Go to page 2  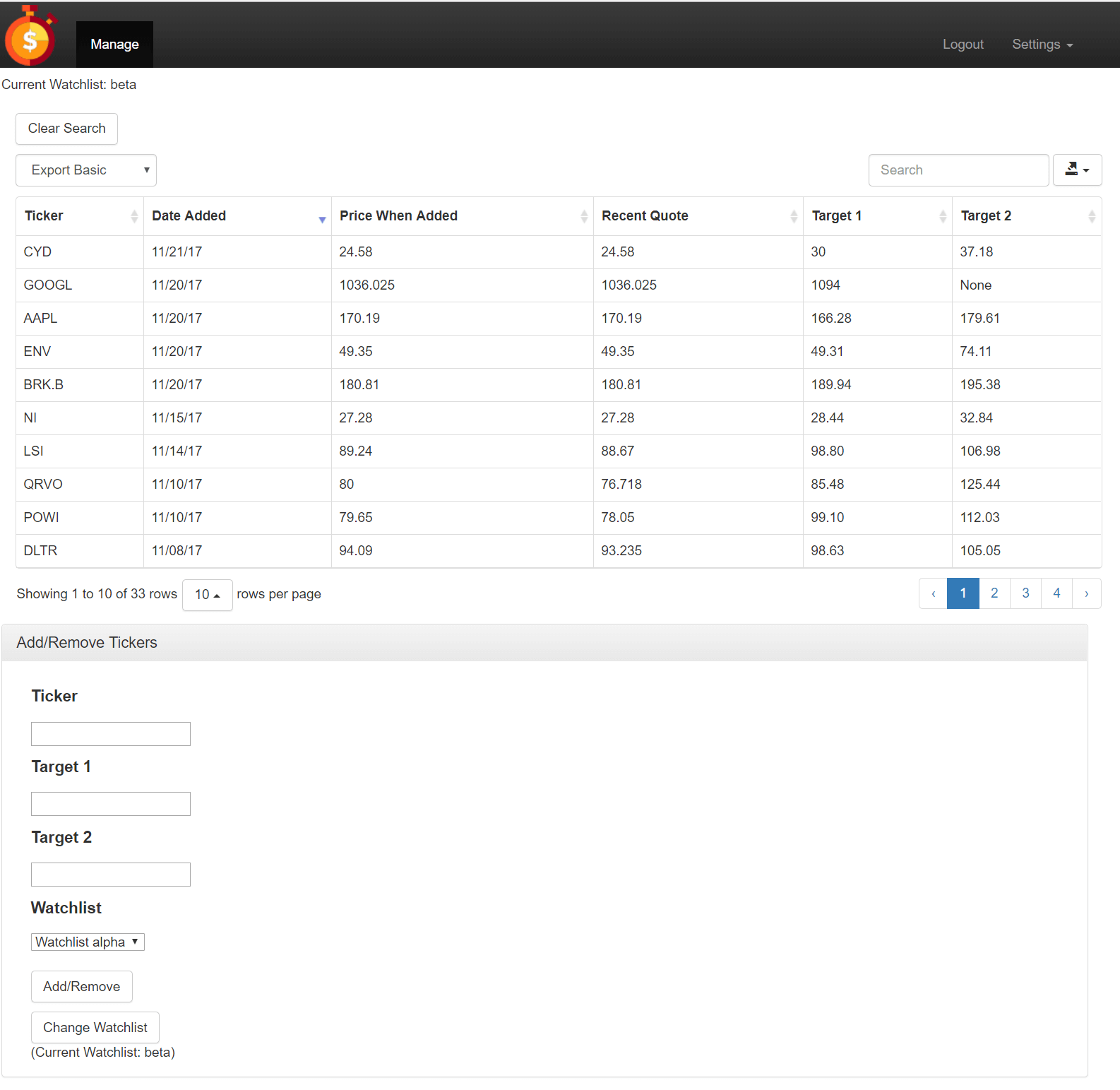point(994,593)
